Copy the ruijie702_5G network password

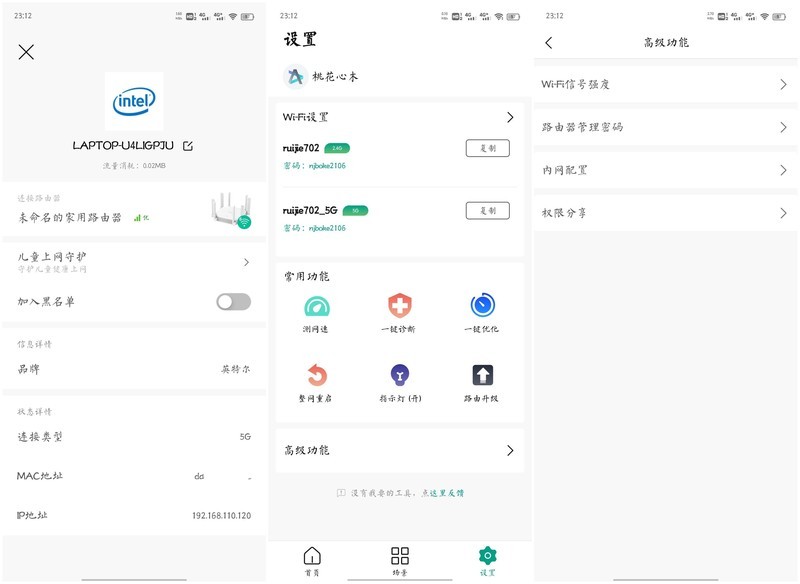pos(488,212)
